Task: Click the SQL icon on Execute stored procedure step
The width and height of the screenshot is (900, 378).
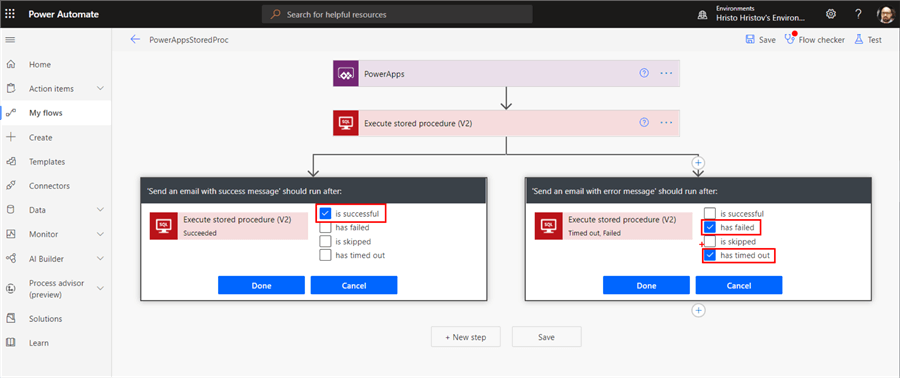Action: (346, 123)
